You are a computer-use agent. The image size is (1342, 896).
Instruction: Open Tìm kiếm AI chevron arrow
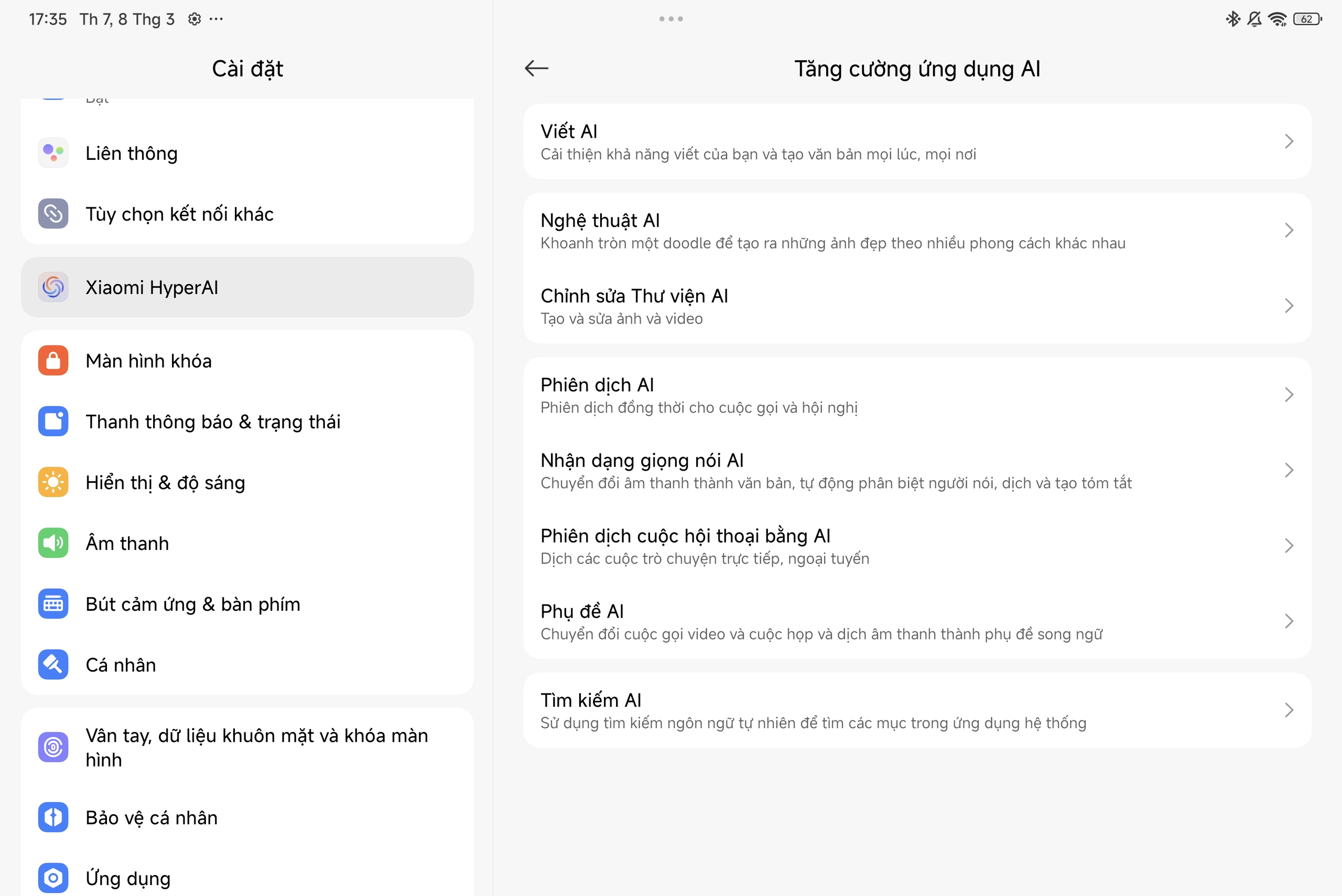click(1289, 710)
